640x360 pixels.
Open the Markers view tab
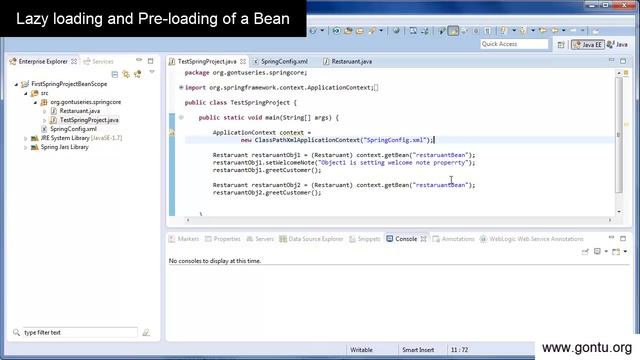click(x=184, y=239)
